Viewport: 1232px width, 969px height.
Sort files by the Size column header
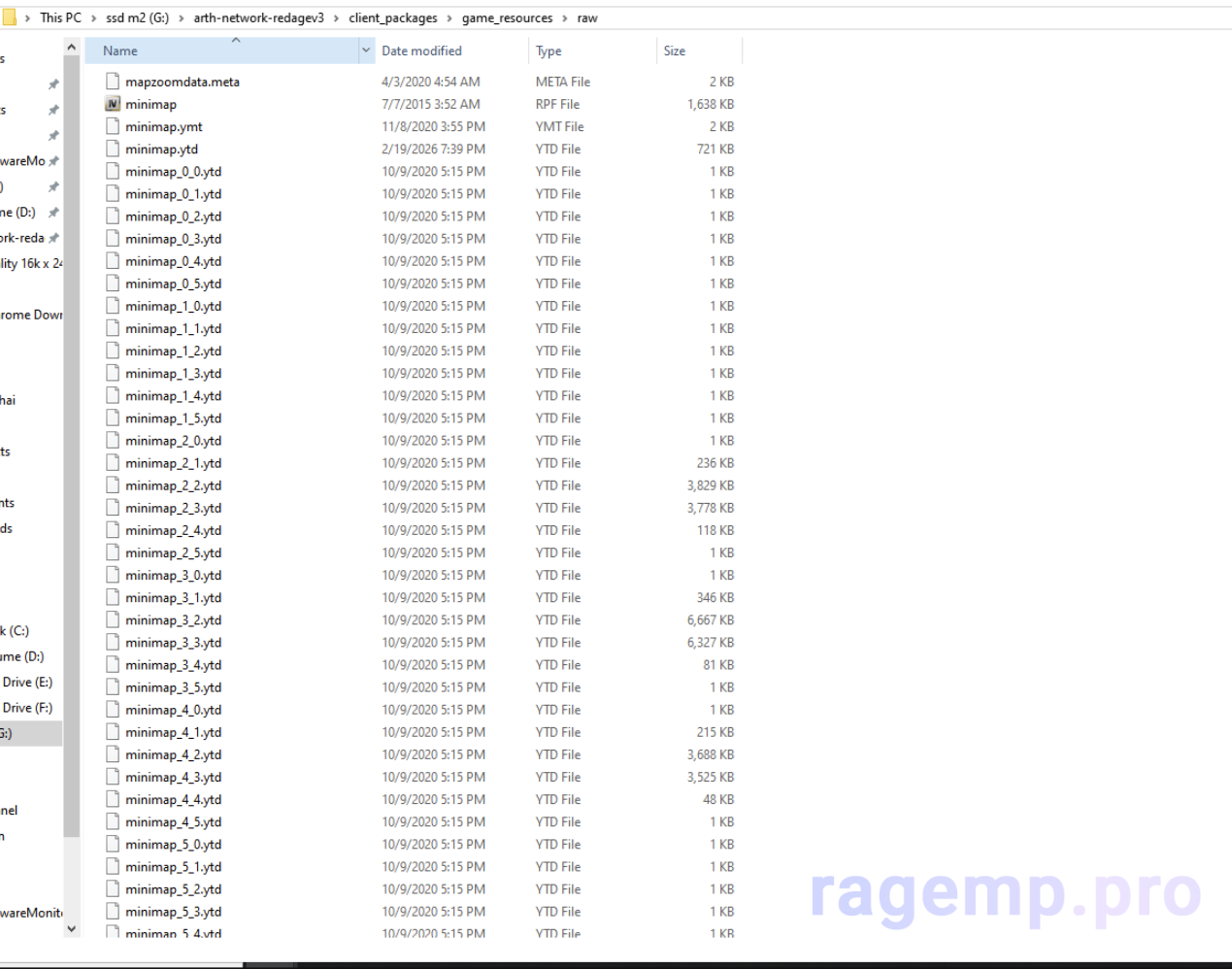(675, 50)
